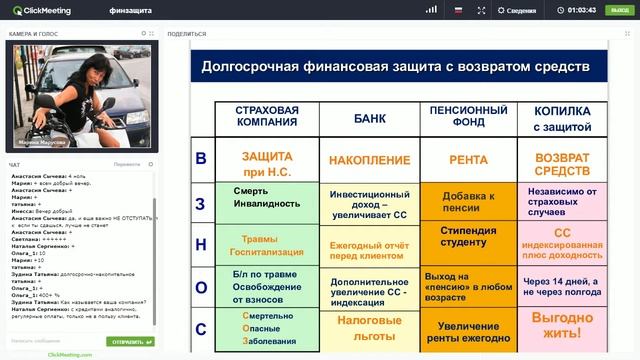
Task: Open the chat settings gear icon
Action: (x=151, y=164)
